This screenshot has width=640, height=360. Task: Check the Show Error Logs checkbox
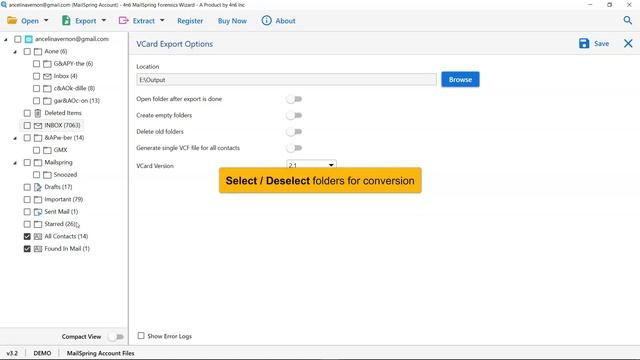pyautogui.click(x=141, y=336)
